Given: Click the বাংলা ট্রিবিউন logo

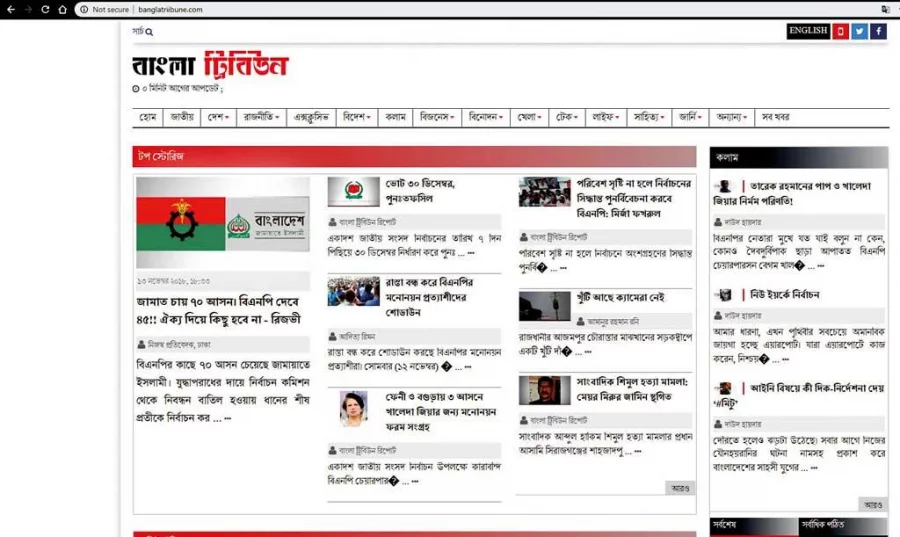Looking at the screenshot, I should pyautogui.click(x=210, y=64).
